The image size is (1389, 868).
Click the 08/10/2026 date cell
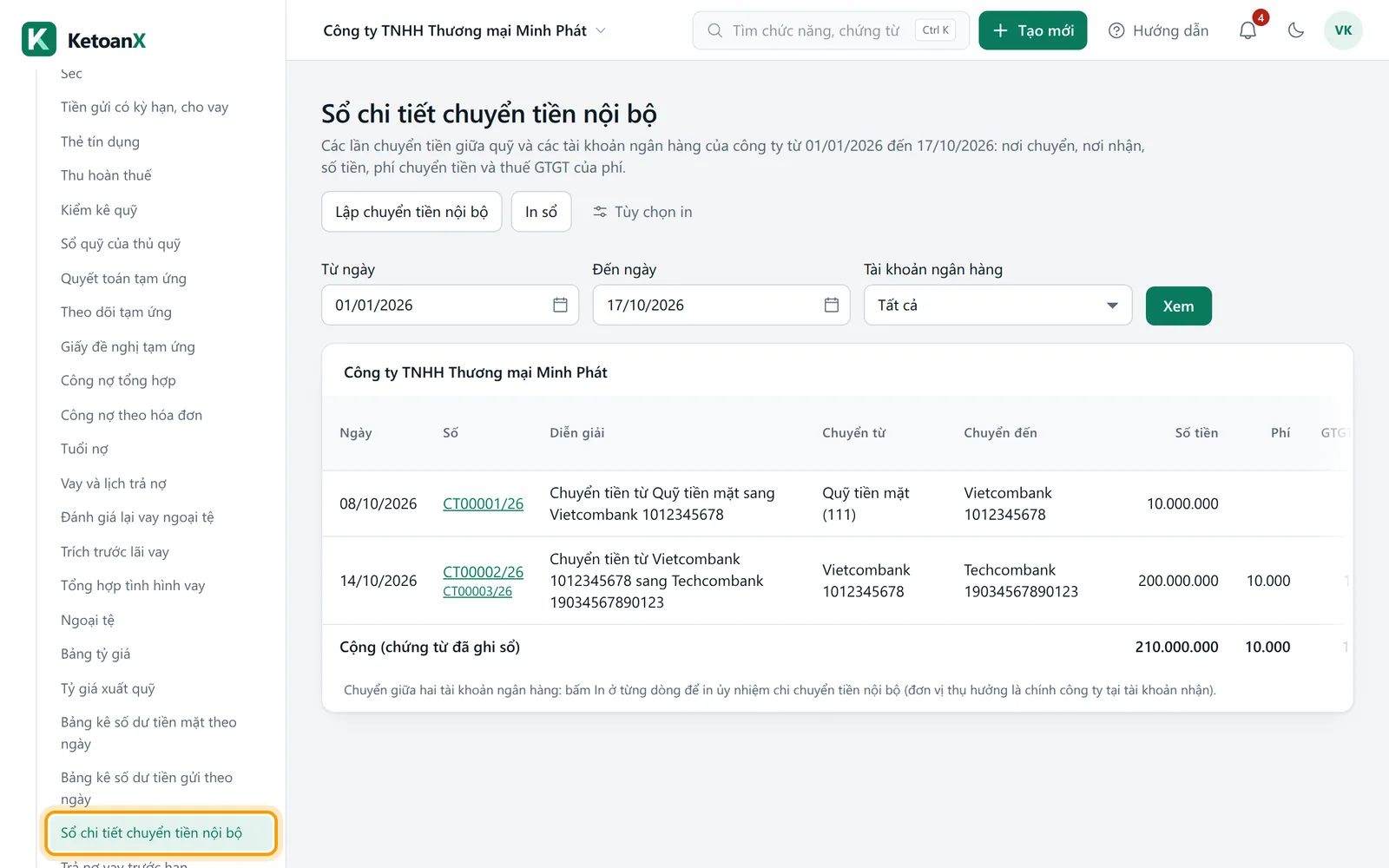coord(378,503)
